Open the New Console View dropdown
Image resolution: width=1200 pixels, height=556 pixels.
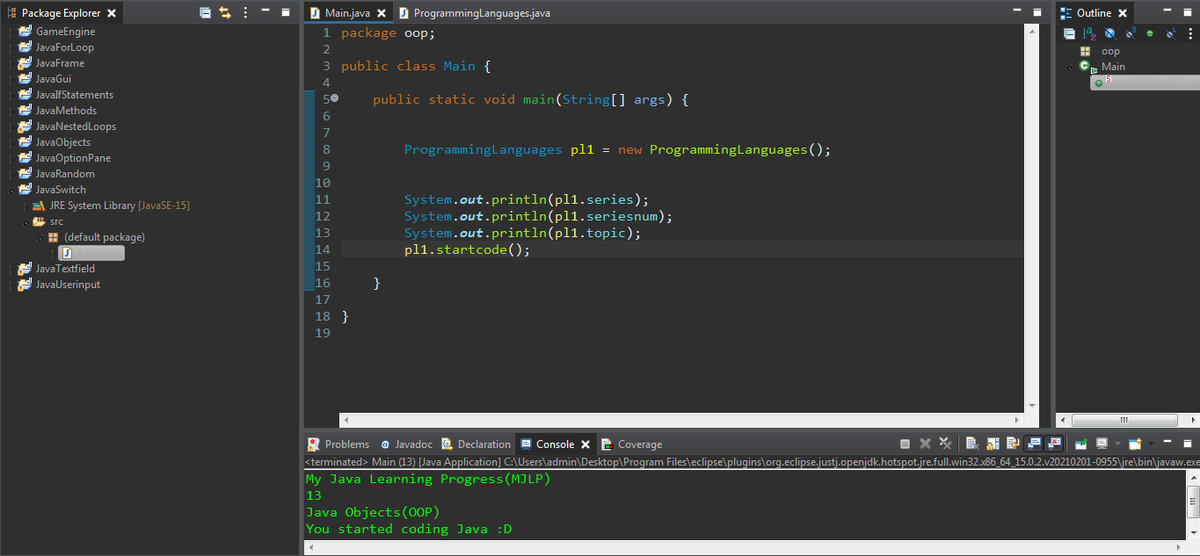[x=1151, y=444]
